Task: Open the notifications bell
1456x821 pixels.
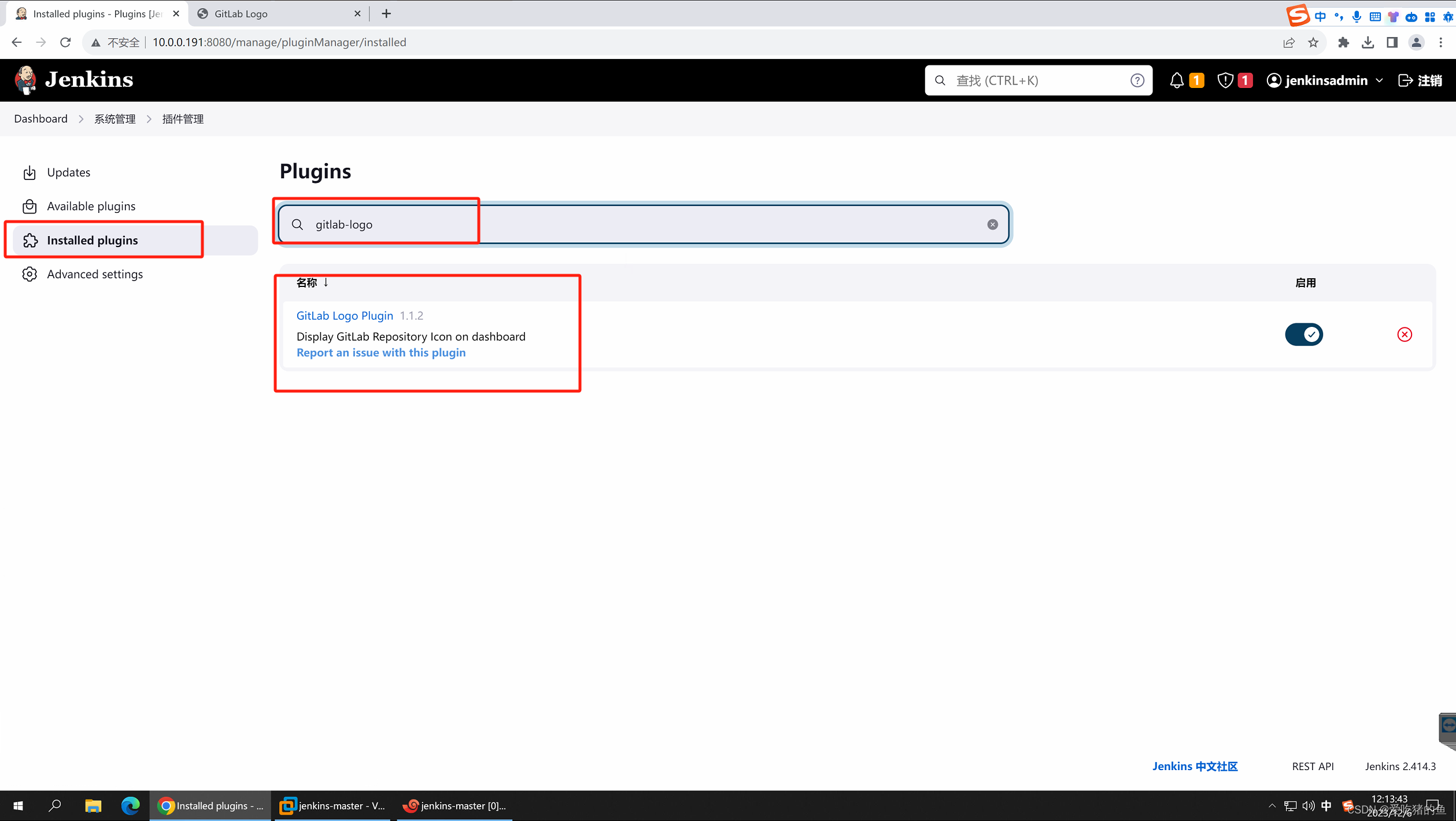Action: (x=1176, y=80)
